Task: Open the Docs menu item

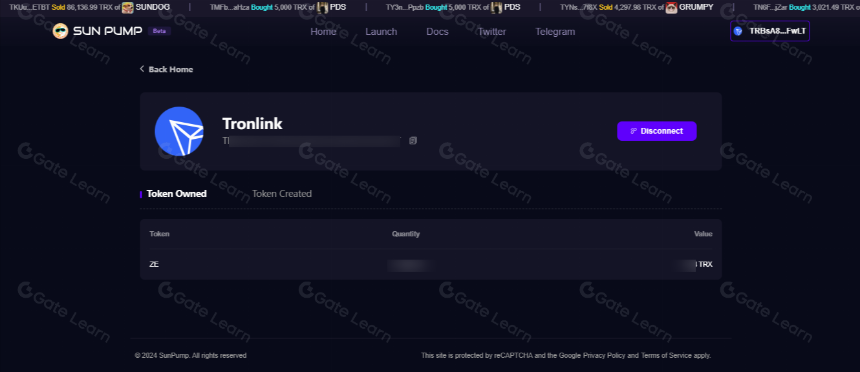Action: (437, 31)
